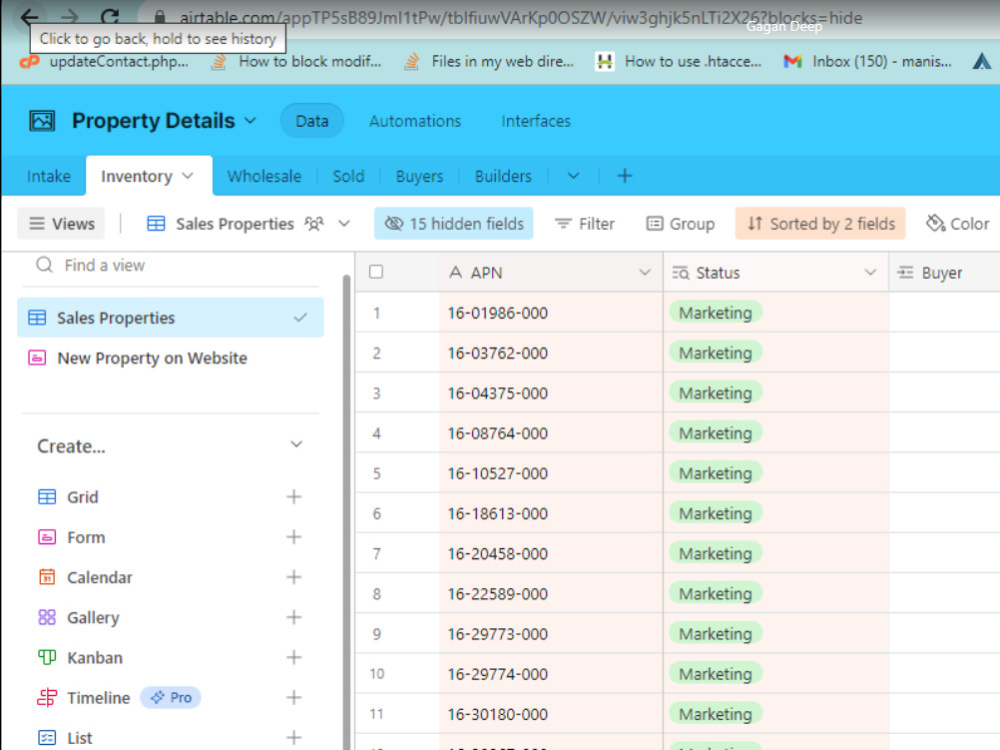The image size is (1000, 750).
Task: Open the Color options
Action: pos(957,224)
